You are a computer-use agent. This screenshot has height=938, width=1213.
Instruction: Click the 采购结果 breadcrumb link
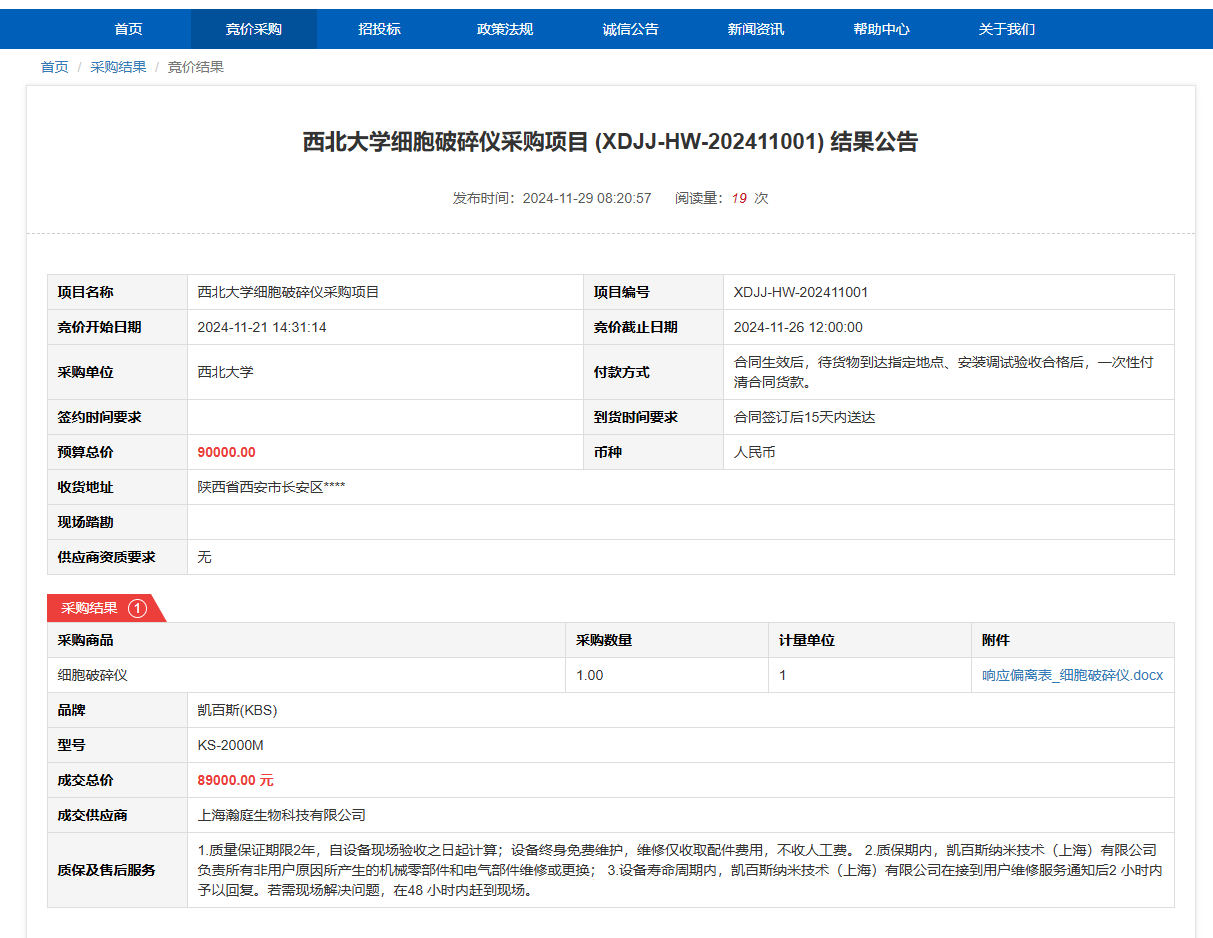(x=118, y=67)
